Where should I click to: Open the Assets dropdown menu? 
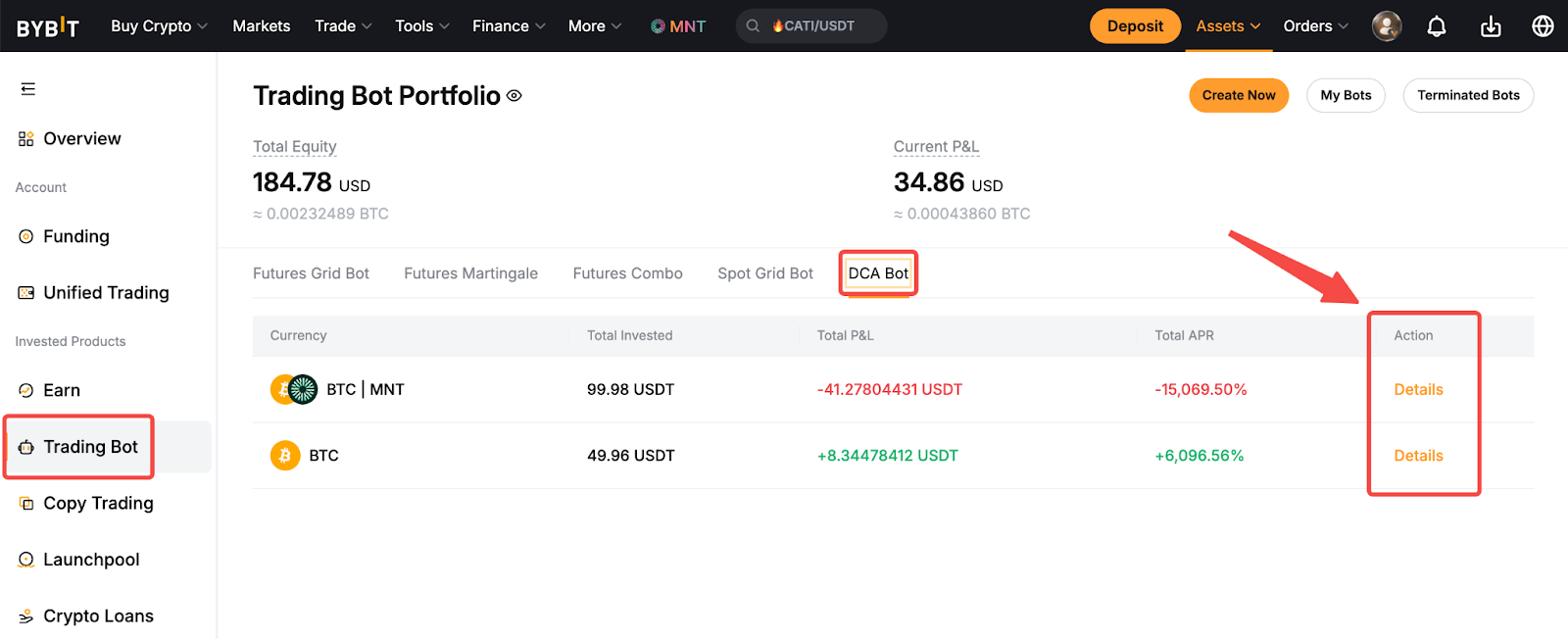point(1228,26)
